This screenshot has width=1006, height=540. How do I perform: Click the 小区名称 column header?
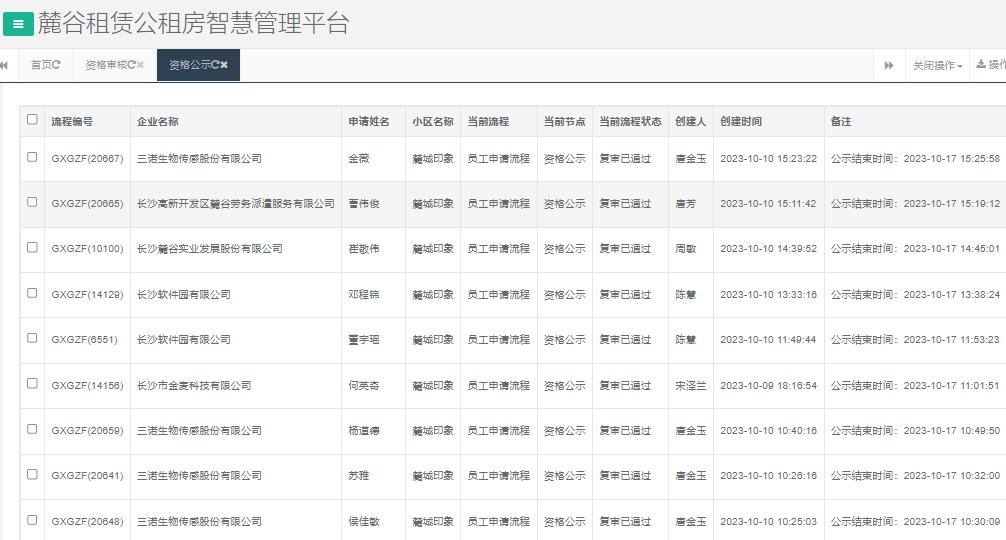click(433, 121)
